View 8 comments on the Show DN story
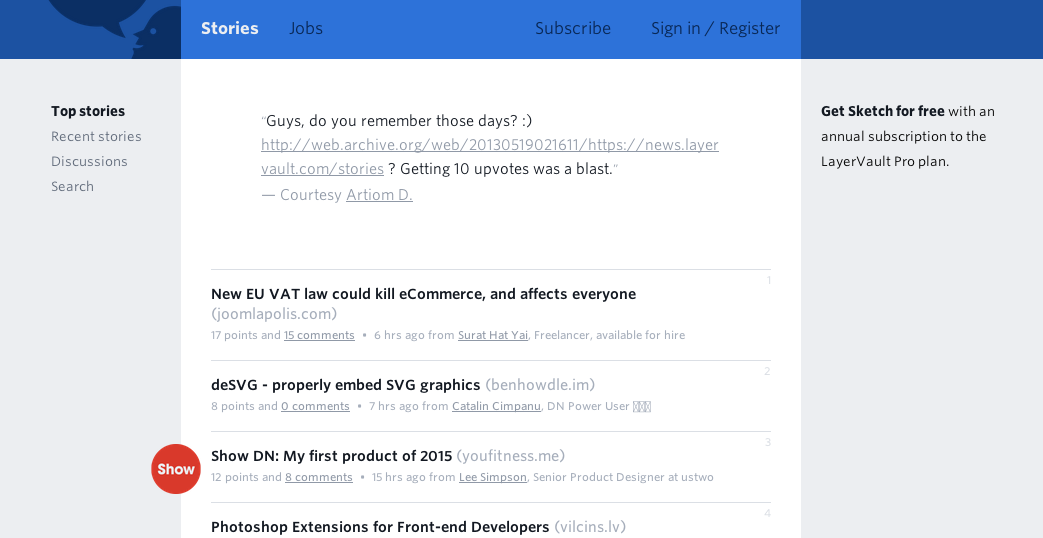Image resolution: width=1043 pixels, height=538 pixels. (319, 477)
